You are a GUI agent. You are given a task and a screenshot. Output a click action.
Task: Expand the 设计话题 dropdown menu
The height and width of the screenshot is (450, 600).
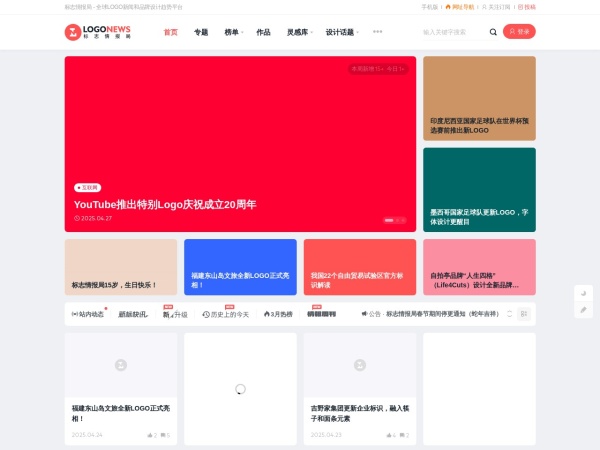tap(342, 32)
